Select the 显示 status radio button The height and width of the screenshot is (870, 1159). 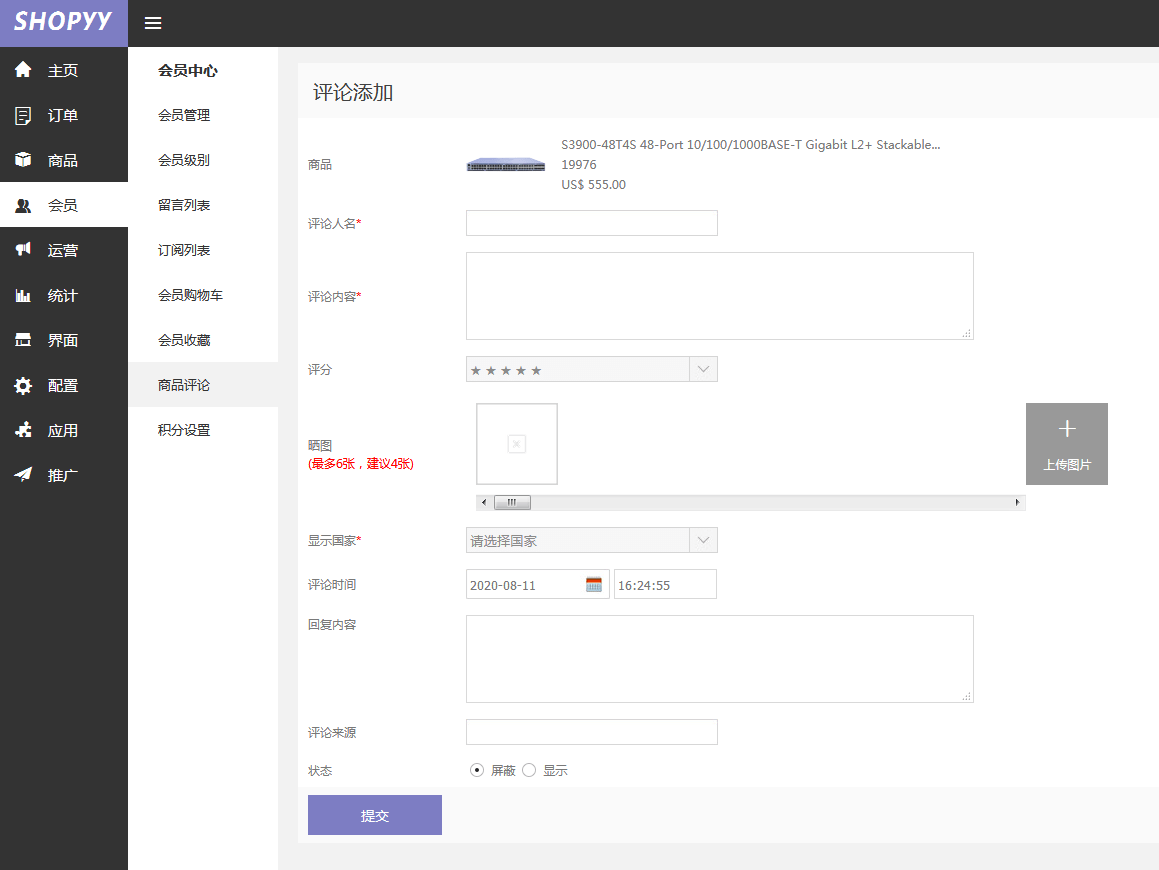click(529, 770)
